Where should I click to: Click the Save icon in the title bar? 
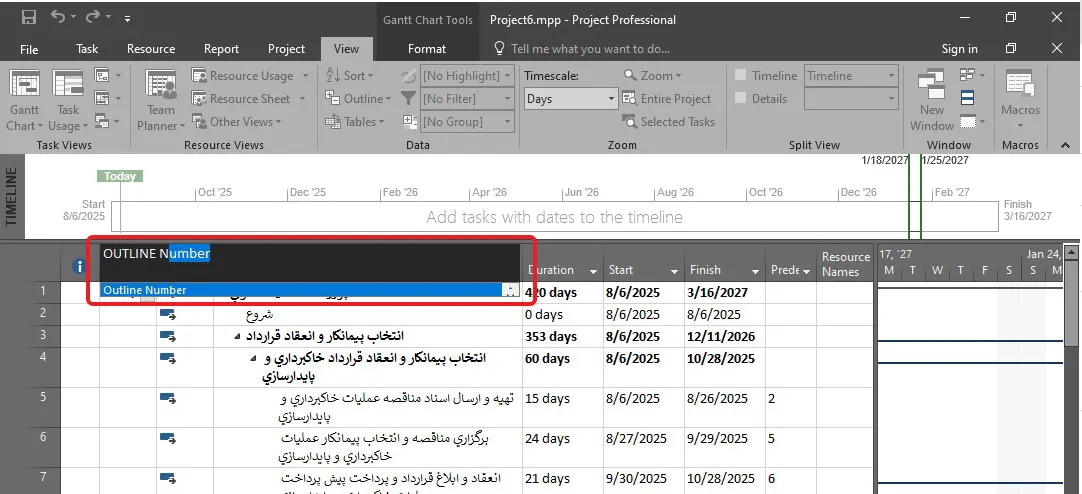tap(29, 18)
